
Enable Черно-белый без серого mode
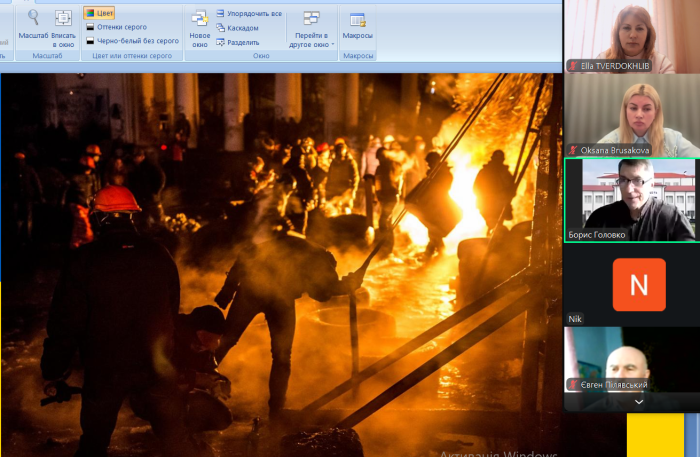pos(132,41)
